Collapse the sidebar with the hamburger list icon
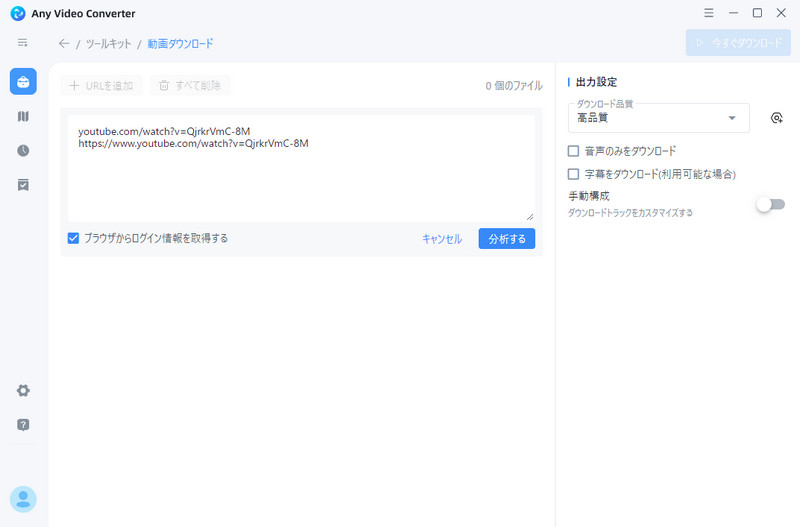The width and height of the screenshot is (800, 527). point(22,43)
